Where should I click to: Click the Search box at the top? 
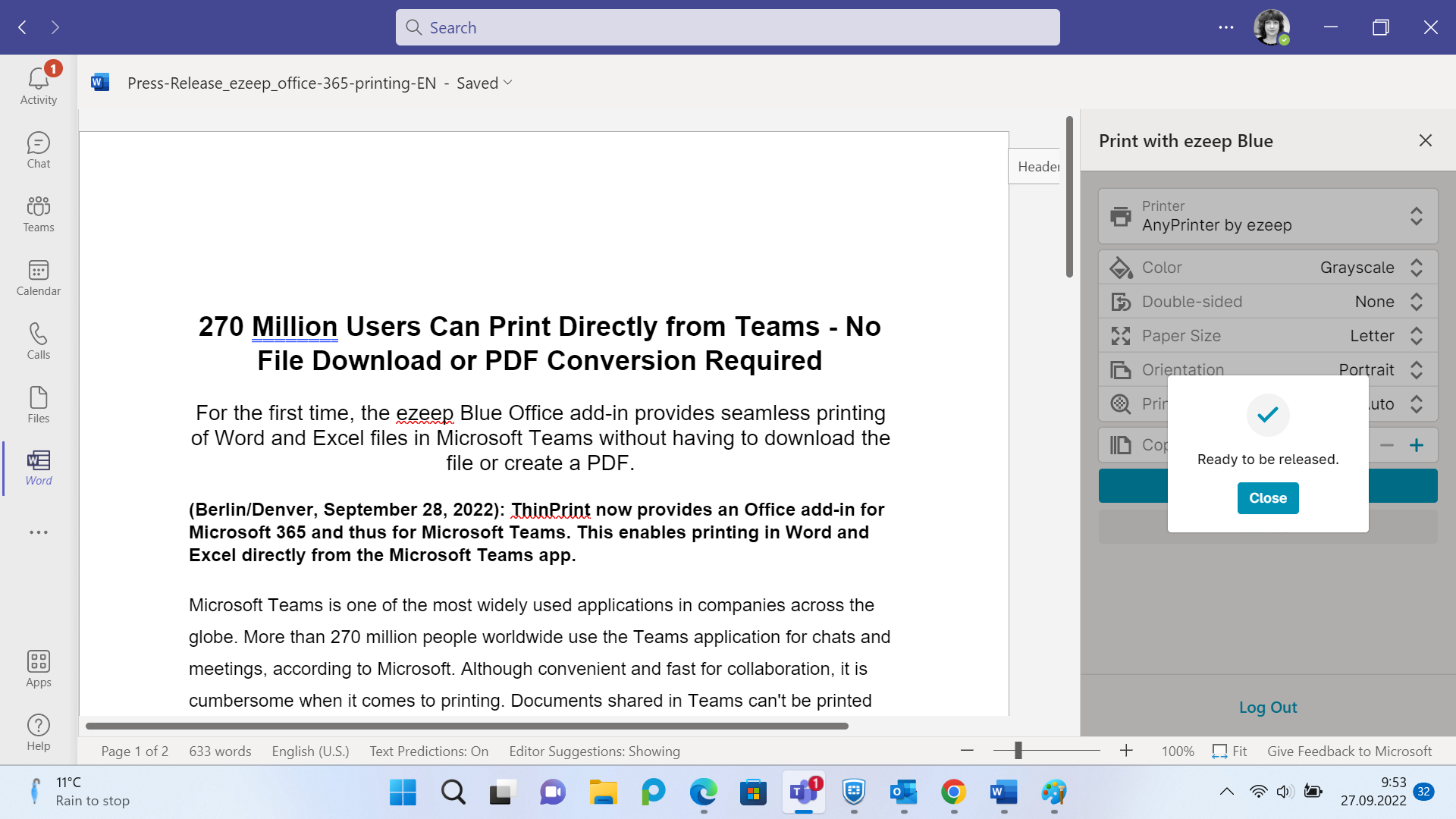tap(727, 27)
